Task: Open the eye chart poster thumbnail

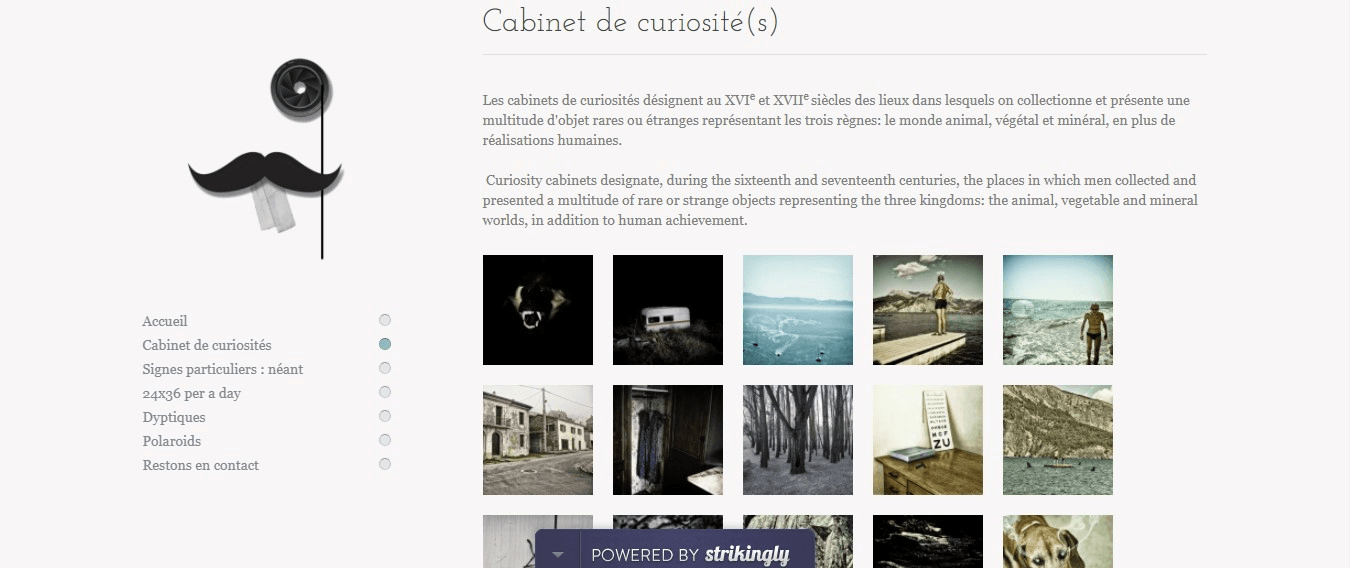Action: 928,440
